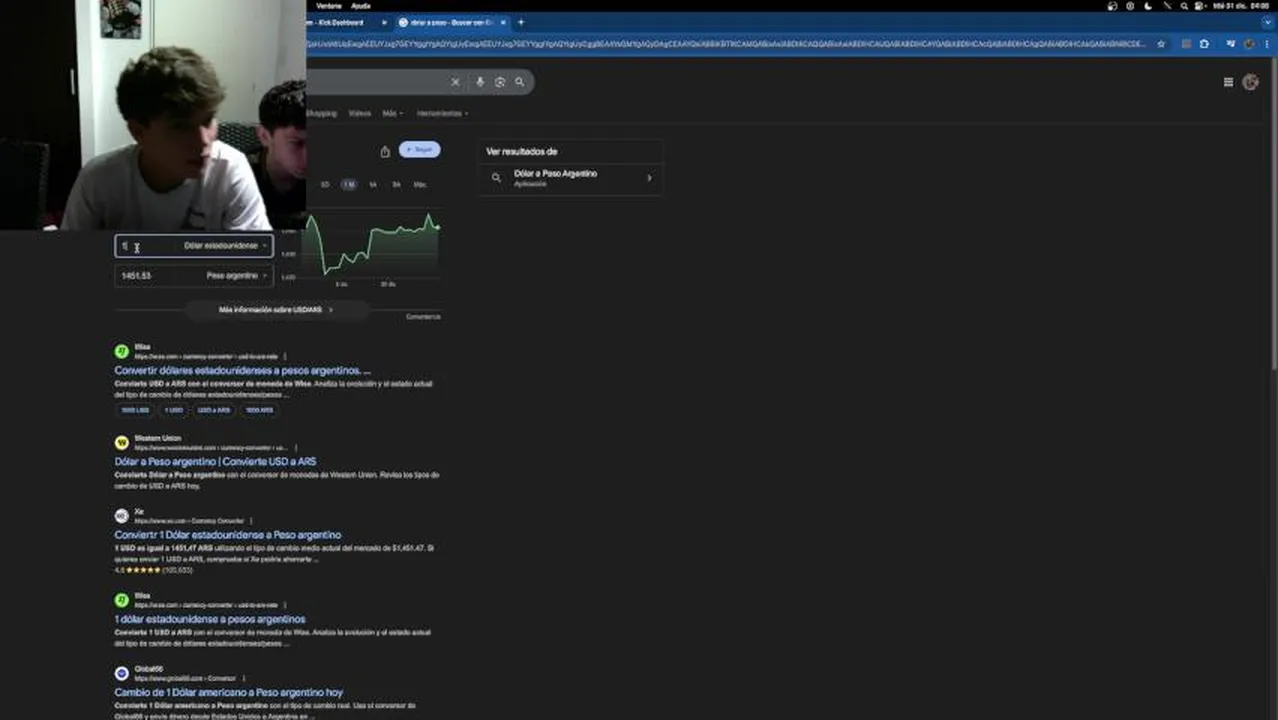Start voice search with microphone icon
The image size is (1278, 720).
click(x=480, y=82)
